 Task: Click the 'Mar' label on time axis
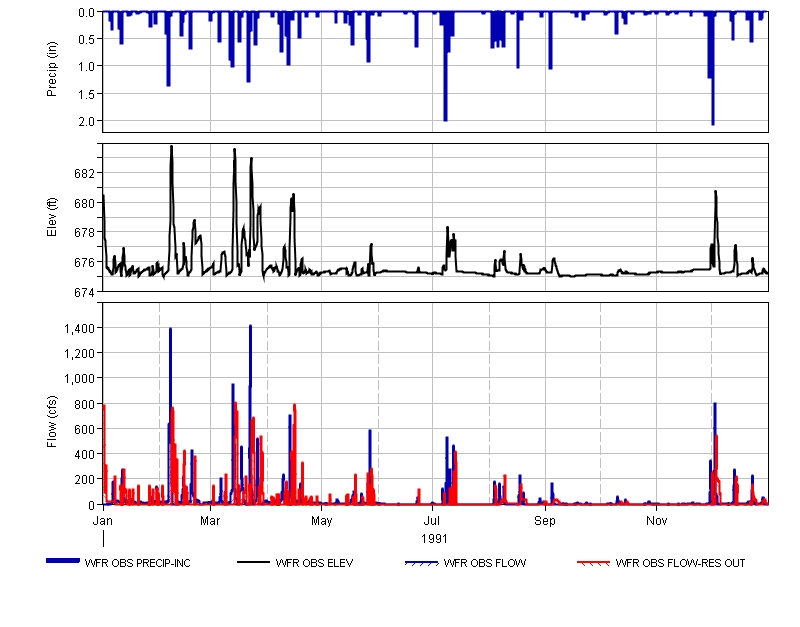(210, 521)
